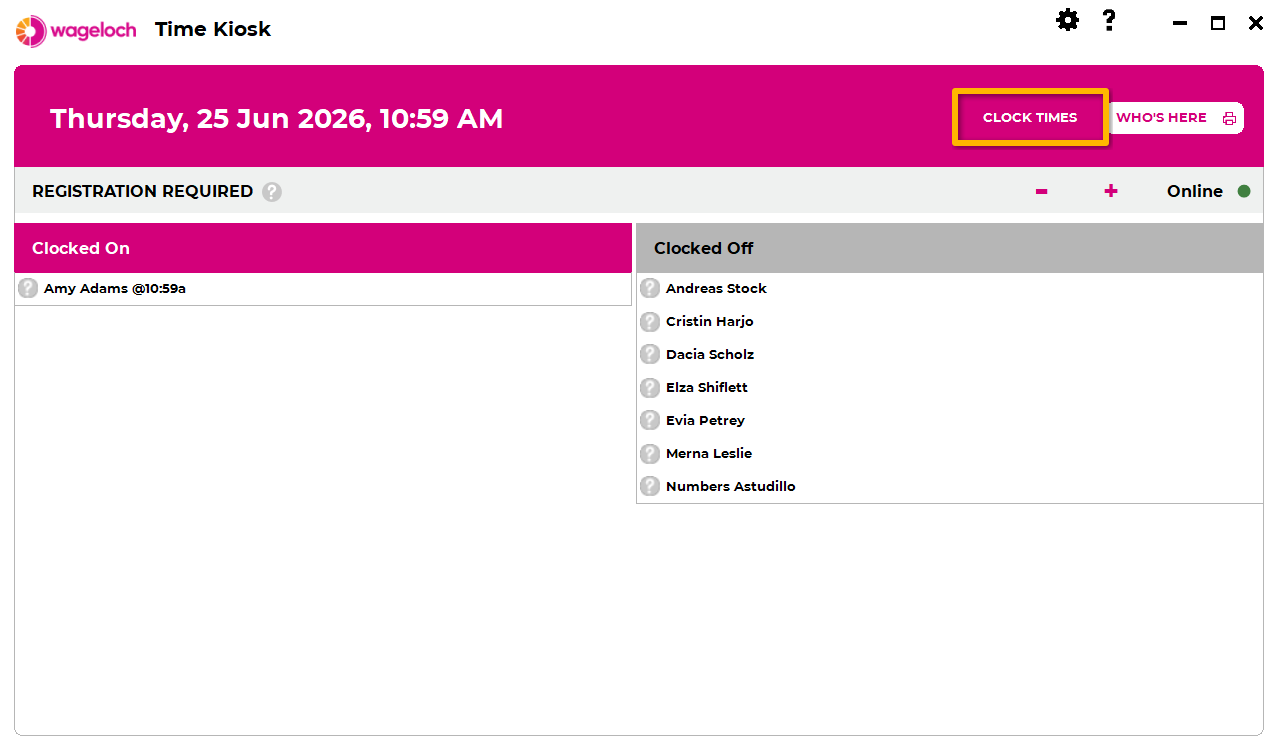Screen dimensions: 1277x743
Task: Click the help icon beside Registration Required
Action: coord(272,192)
